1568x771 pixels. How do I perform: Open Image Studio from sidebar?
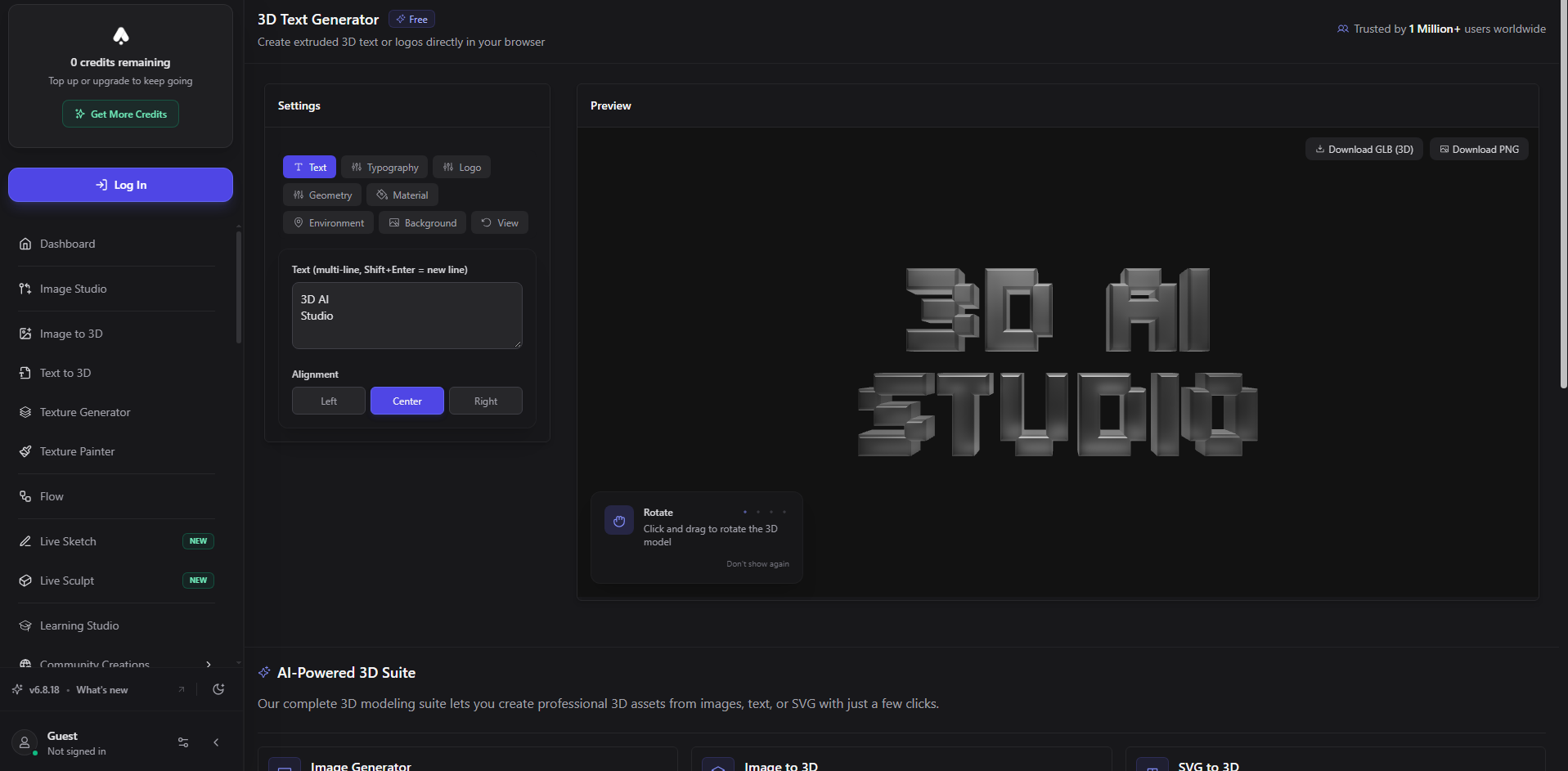point(117,289)
